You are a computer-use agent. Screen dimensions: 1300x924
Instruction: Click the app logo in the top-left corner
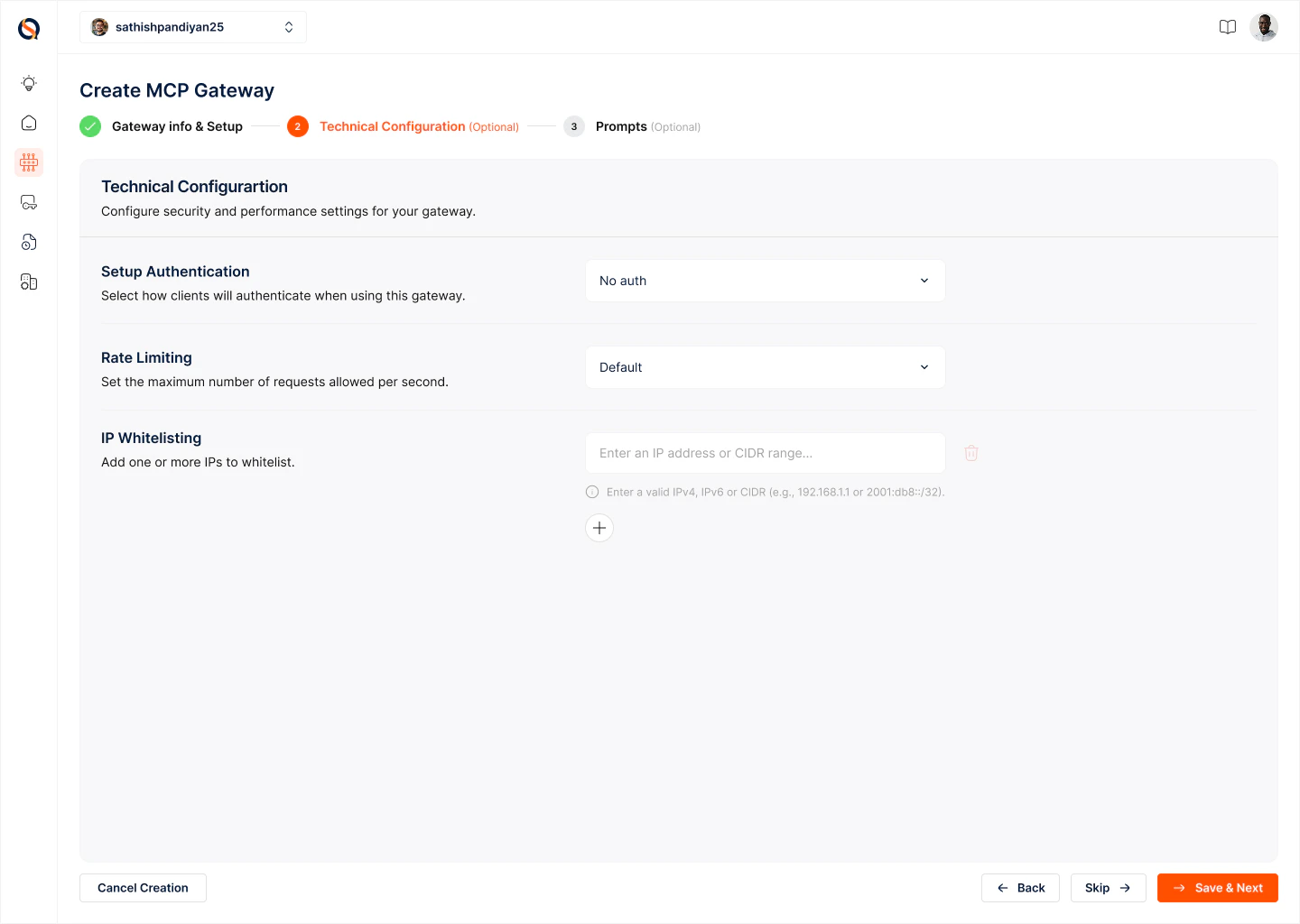click(x=28, y=28)
